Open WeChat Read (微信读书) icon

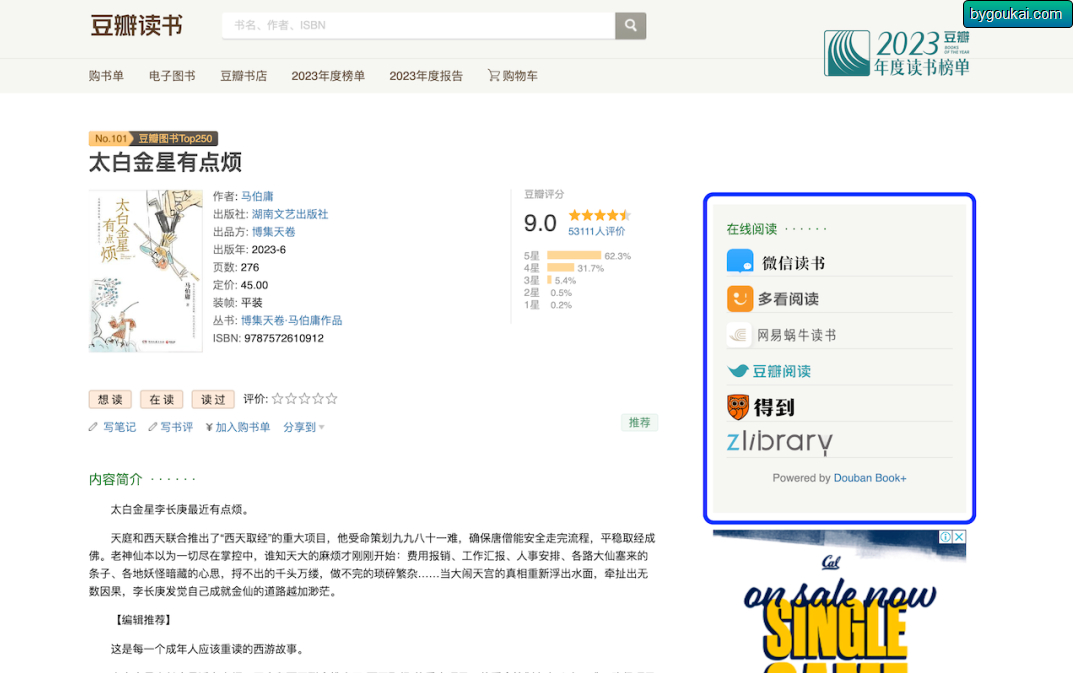[x=740, y=262]
